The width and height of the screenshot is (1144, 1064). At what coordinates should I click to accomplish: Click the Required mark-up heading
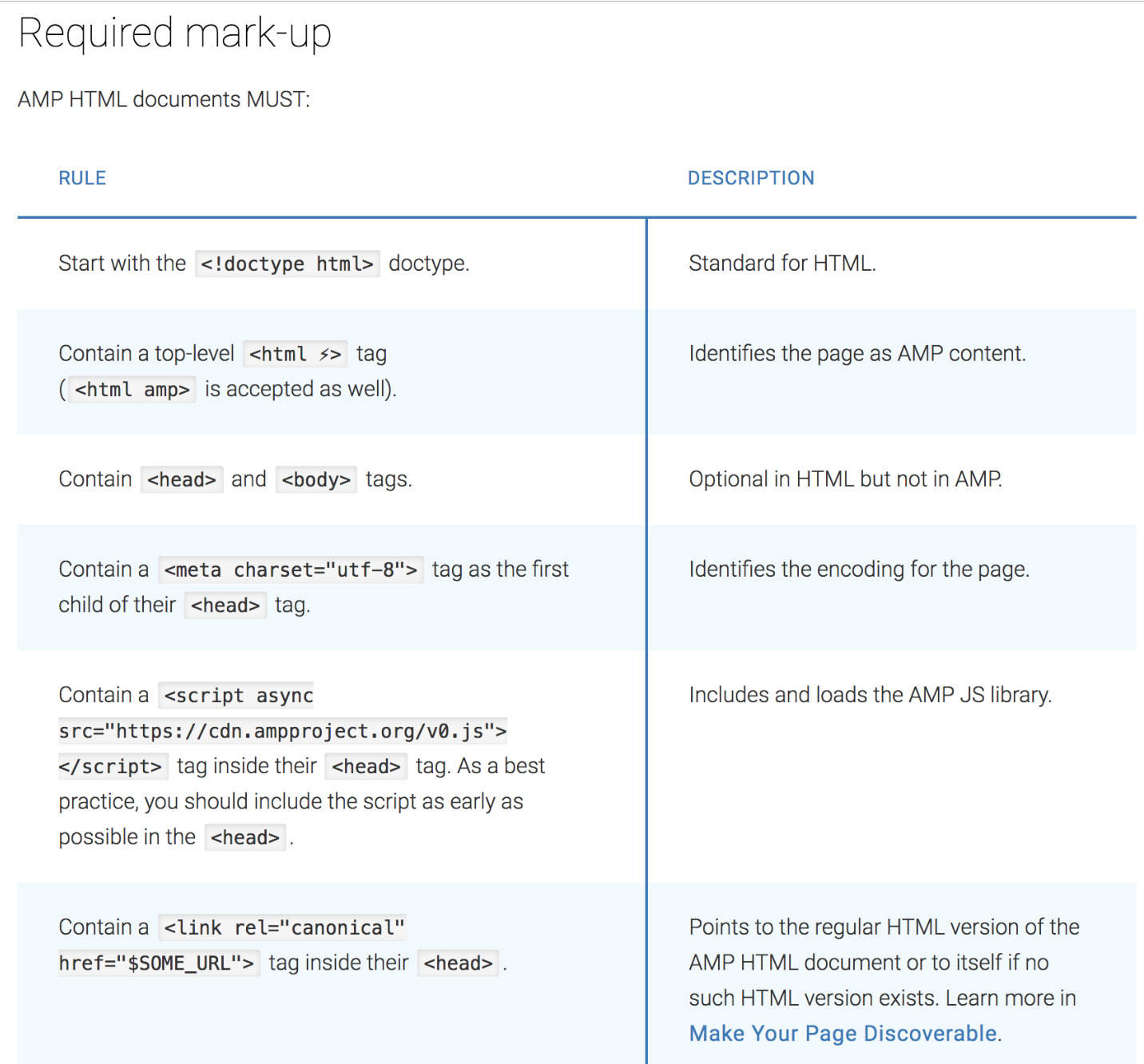click(174, 34)
